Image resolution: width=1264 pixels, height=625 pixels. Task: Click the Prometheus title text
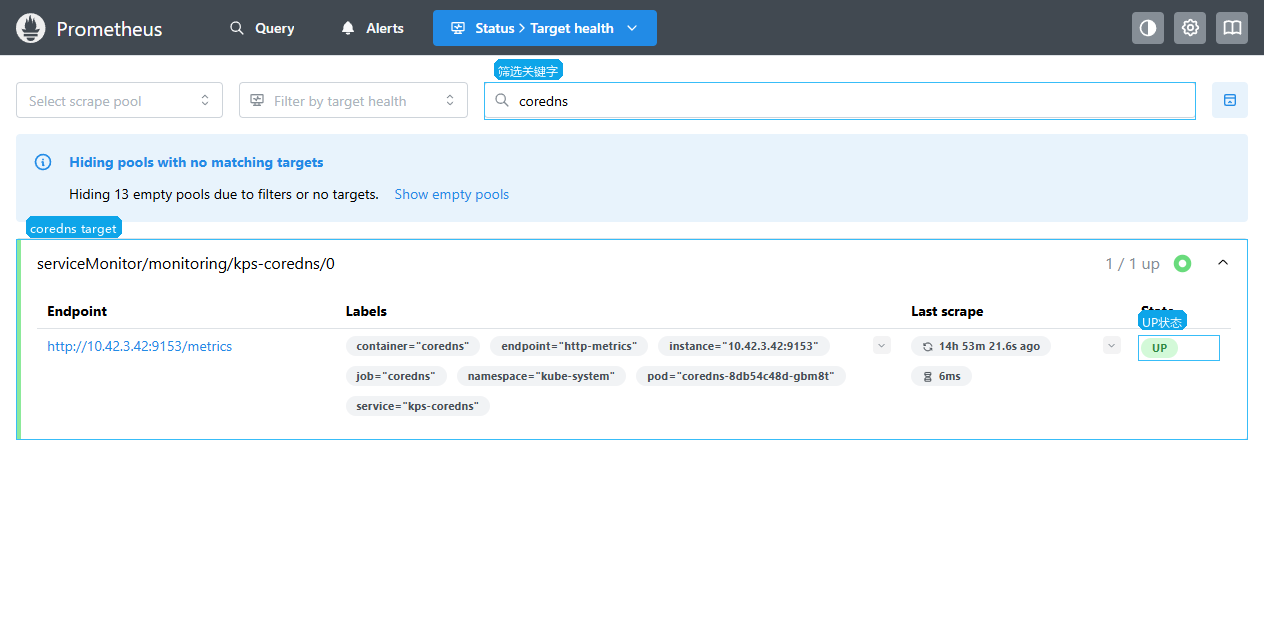pos(109,29)
